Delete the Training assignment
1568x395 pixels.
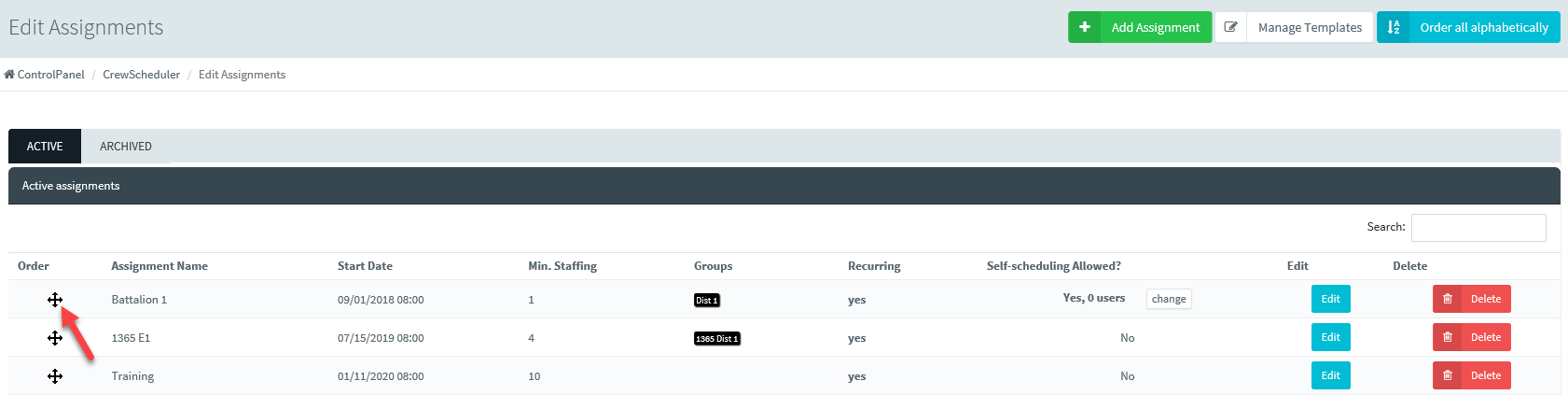(1472, 375)
